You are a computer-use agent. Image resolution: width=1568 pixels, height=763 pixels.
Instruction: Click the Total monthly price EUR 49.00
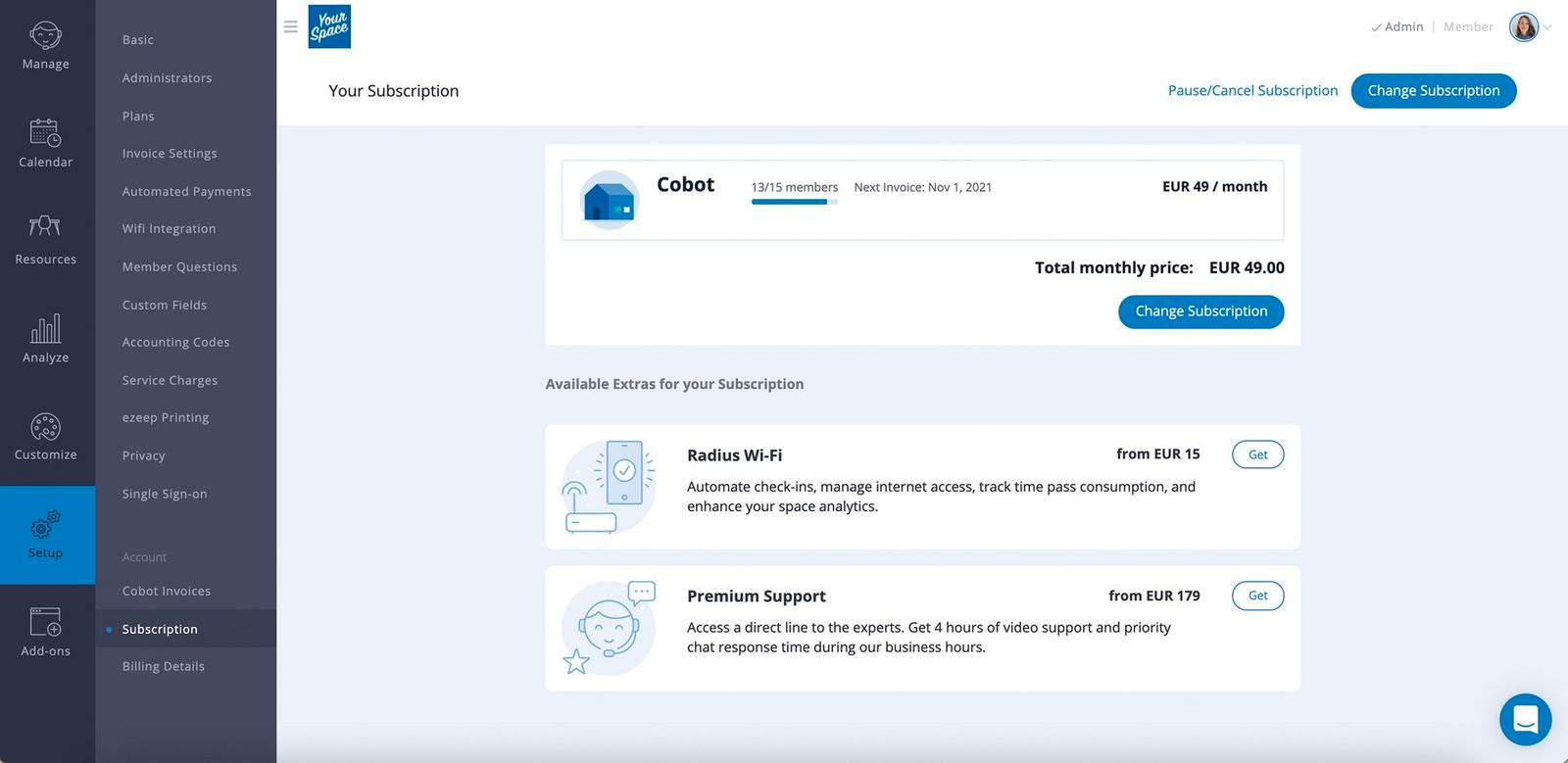point(1159,267)
